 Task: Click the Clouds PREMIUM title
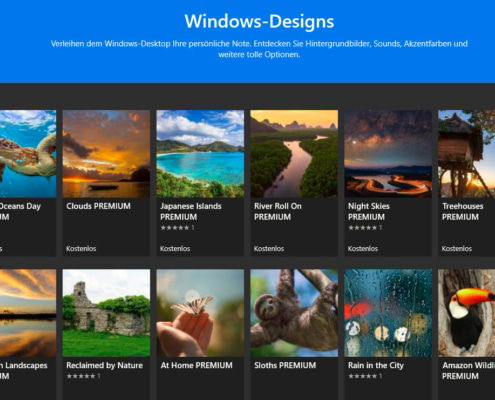(98, 206)
